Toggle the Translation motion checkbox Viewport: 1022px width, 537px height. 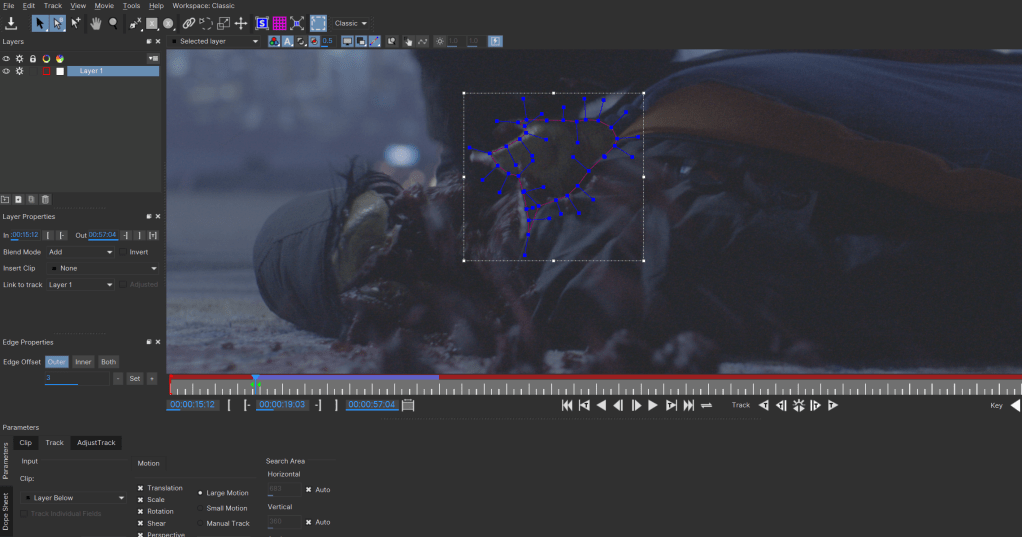[141, 488]
